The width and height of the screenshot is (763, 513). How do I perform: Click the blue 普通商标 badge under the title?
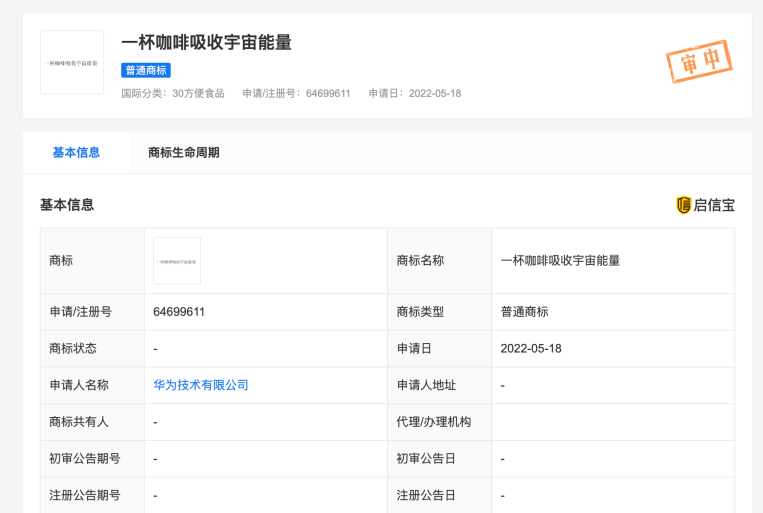click(x=146, y=70)
